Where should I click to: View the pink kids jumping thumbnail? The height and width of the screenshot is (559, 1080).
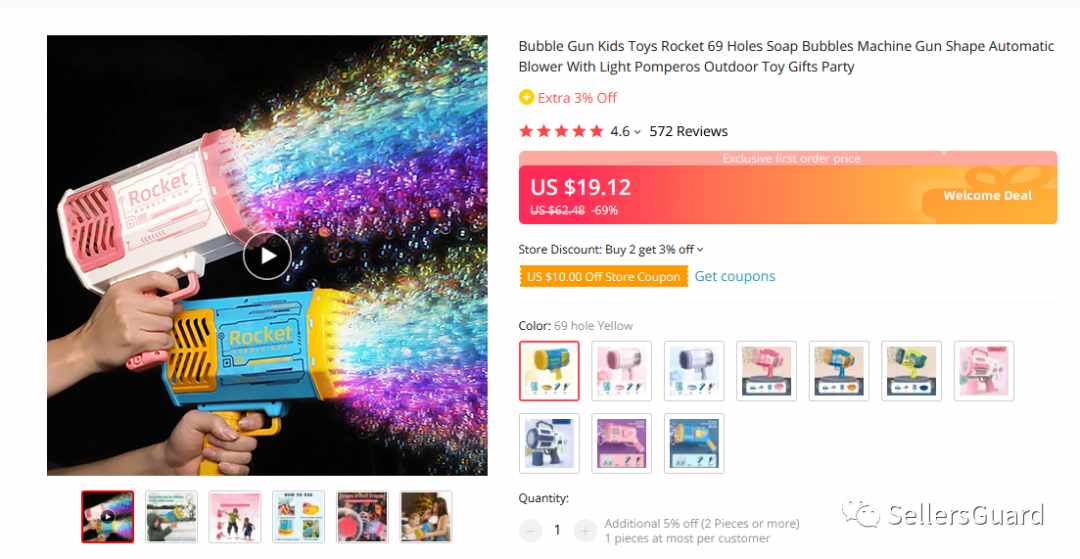pos(235,516)
